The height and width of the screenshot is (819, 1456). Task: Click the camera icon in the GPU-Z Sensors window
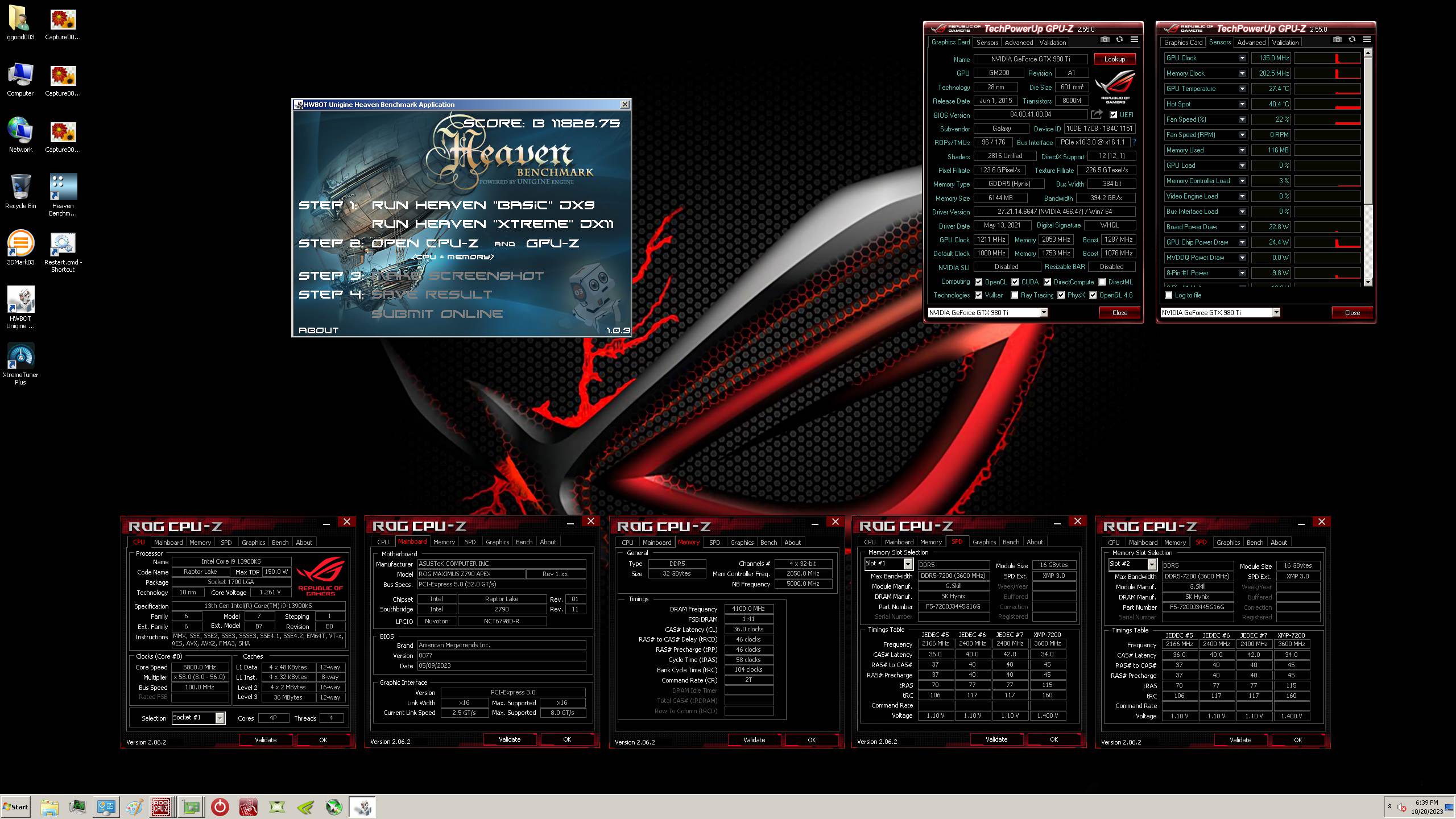(x=1337, y=40)
